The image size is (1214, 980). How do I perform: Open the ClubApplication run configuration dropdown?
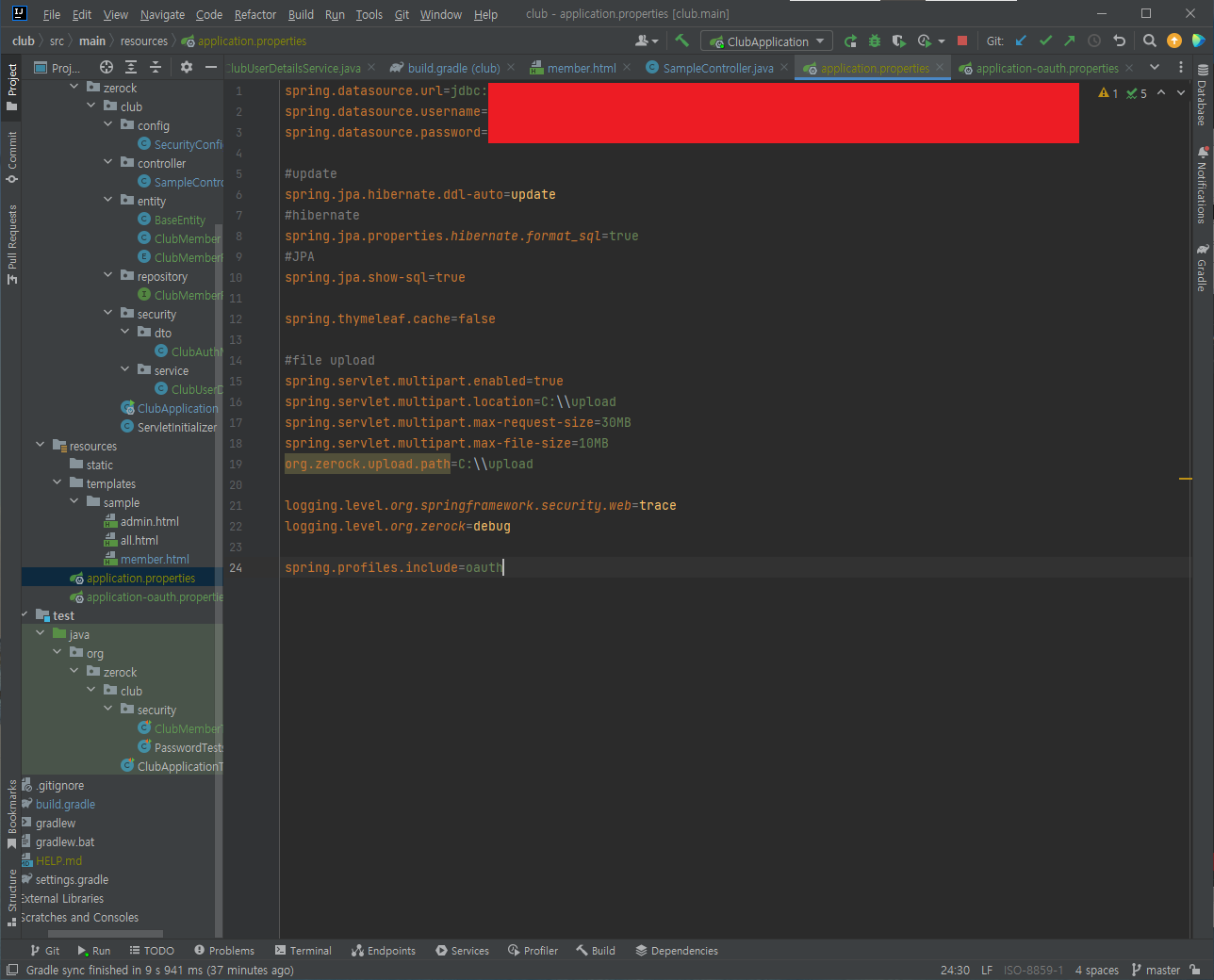(x=767, y=41)
